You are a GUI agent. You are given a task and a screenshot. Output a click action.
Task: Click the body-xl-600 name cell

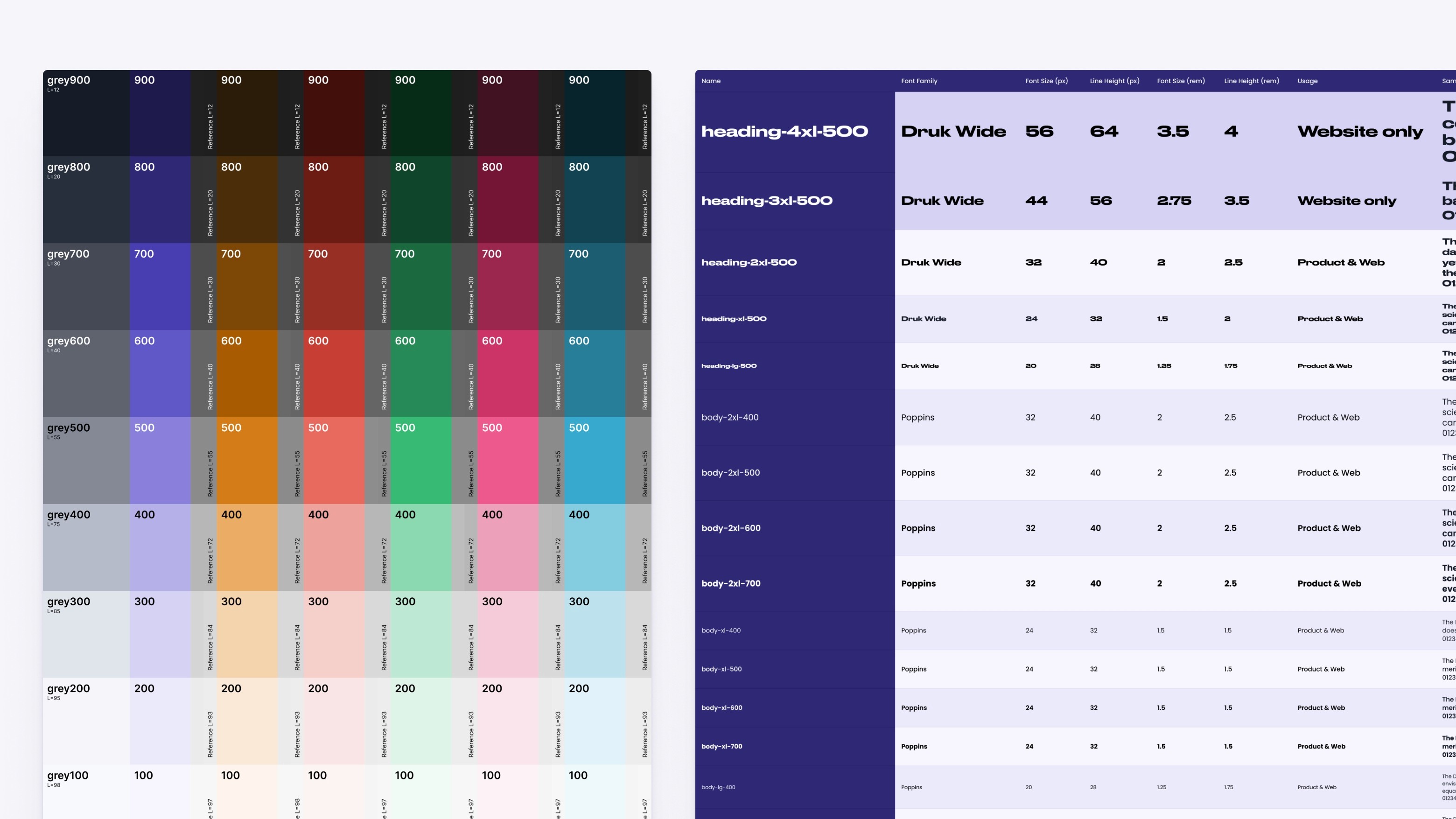pyautogui.click(x=795, y=707)
